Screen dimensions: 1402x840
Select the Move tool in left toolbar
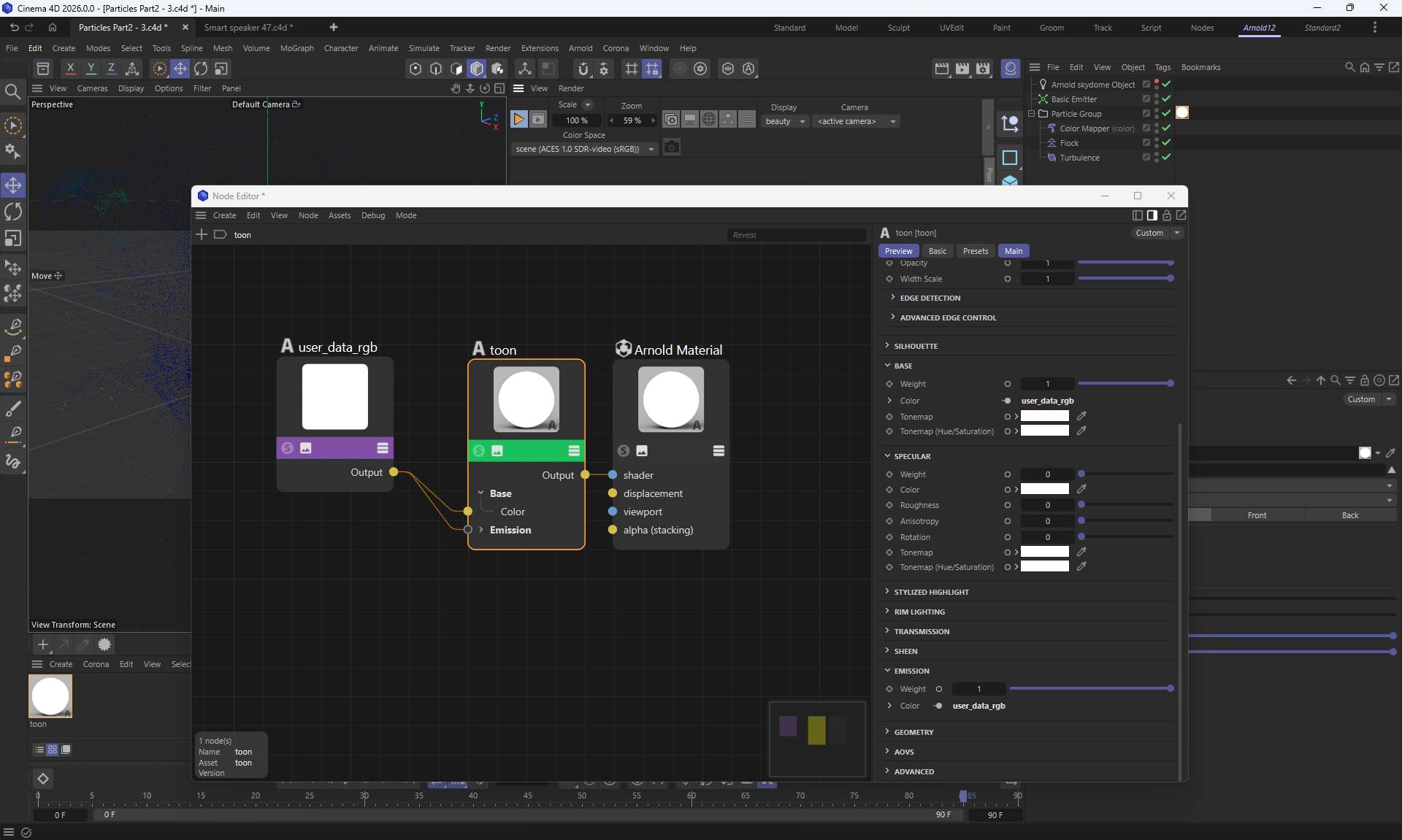(x=13, y=185)
